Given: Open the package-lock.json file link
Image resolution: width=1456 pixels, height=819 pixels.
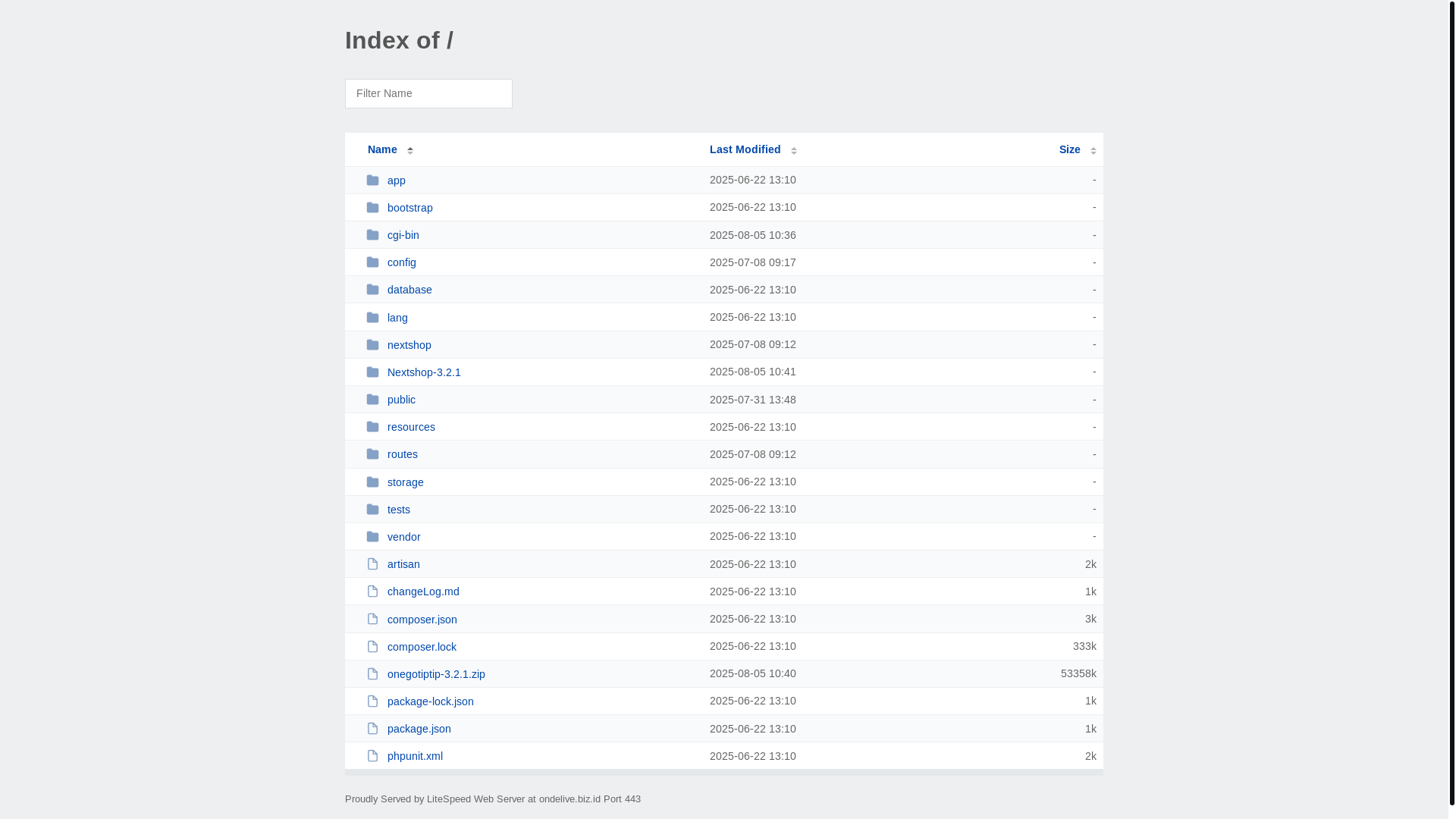Looking at the screenshot, I should click(431, 701).
